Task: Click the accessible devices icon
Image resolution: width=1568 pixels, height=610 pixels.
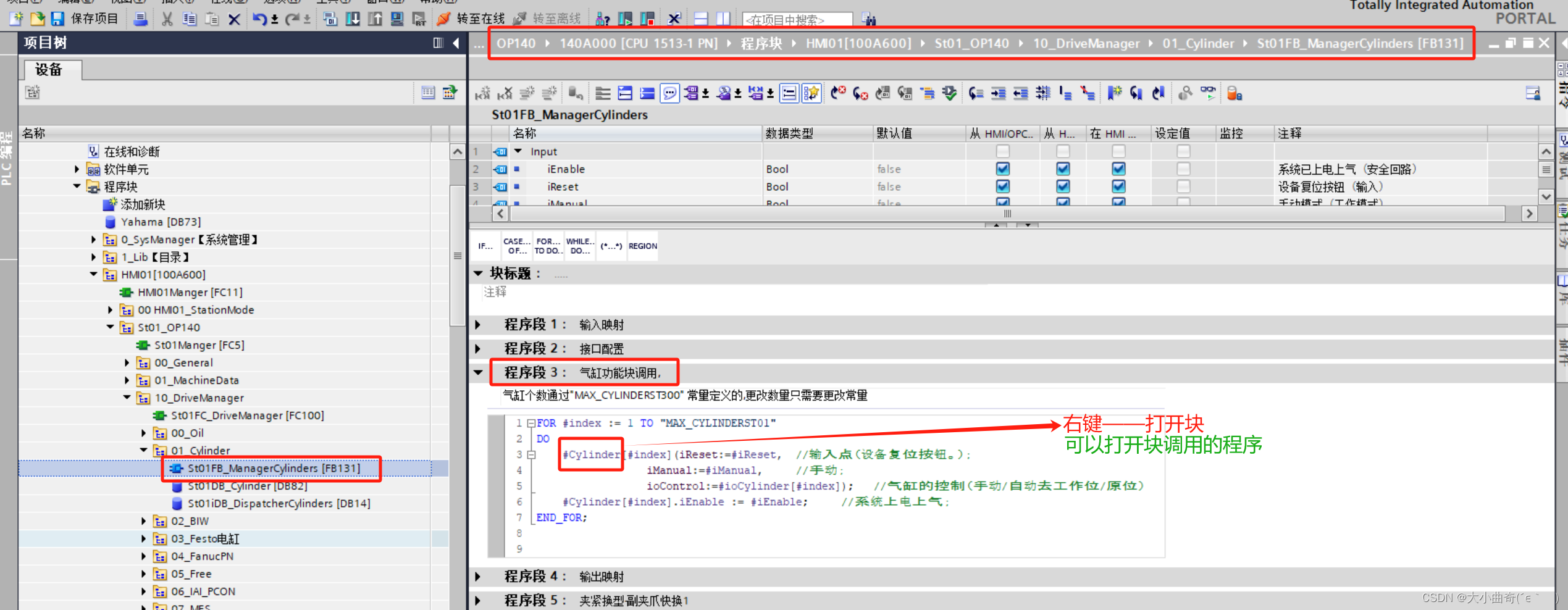Action: tap(603, 19)
